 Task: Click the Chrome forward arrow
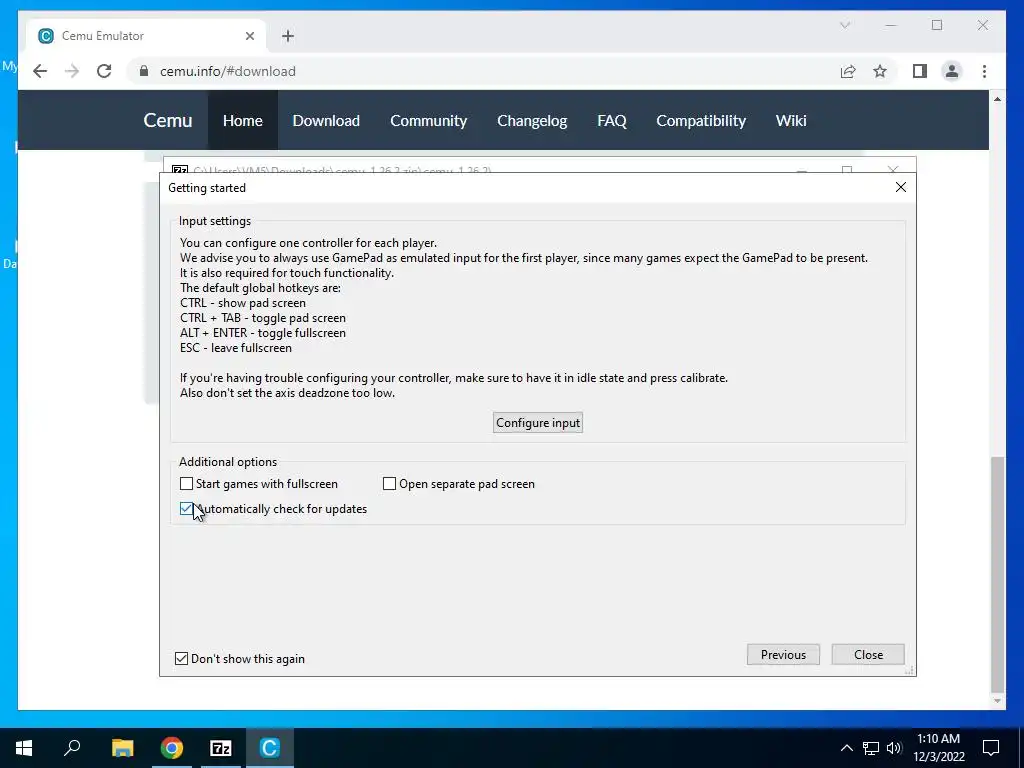pos(72,71)
